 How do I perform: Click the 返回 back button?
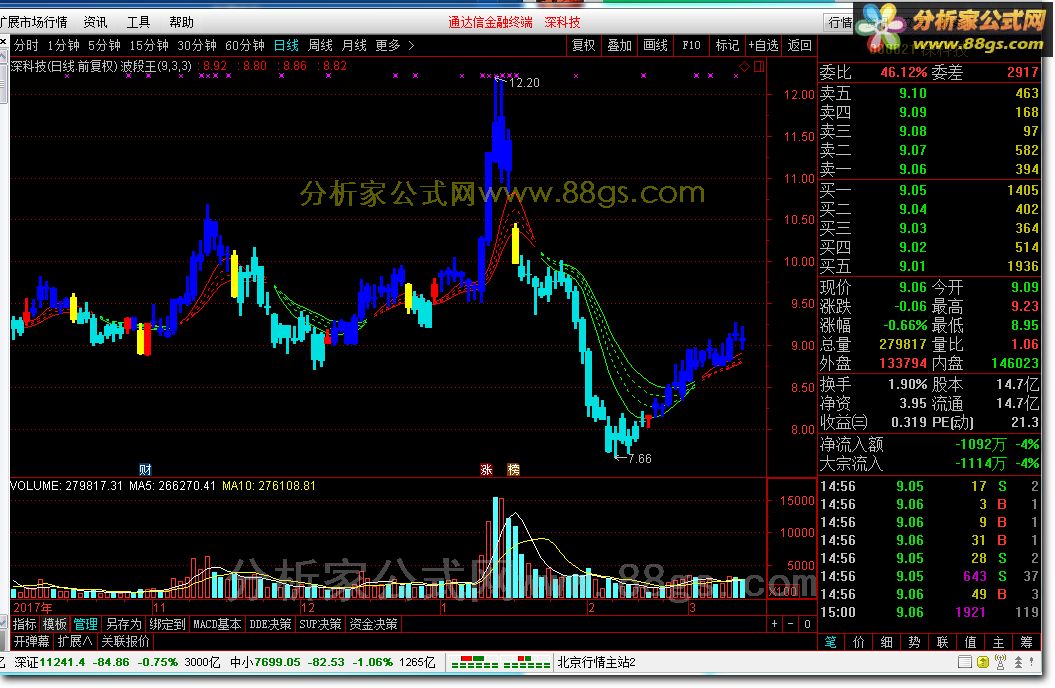(799, 45)
